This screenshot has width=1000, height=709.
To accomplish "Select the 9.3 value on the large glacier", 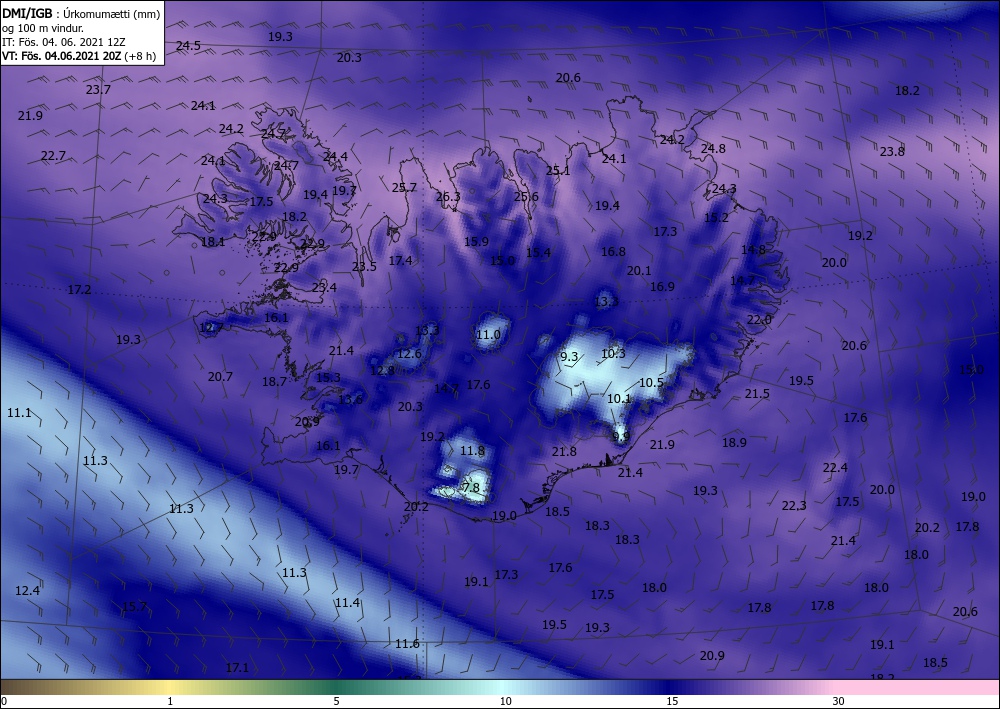I will click(x=569, y=356).
